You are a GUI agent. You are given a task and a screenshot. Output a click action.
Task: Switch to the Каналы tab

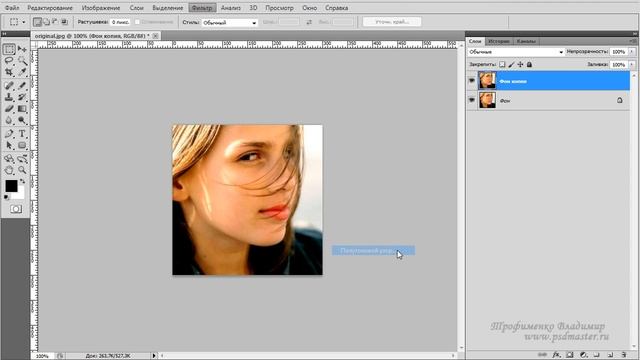pyautogui.click(x=526, y=41)
